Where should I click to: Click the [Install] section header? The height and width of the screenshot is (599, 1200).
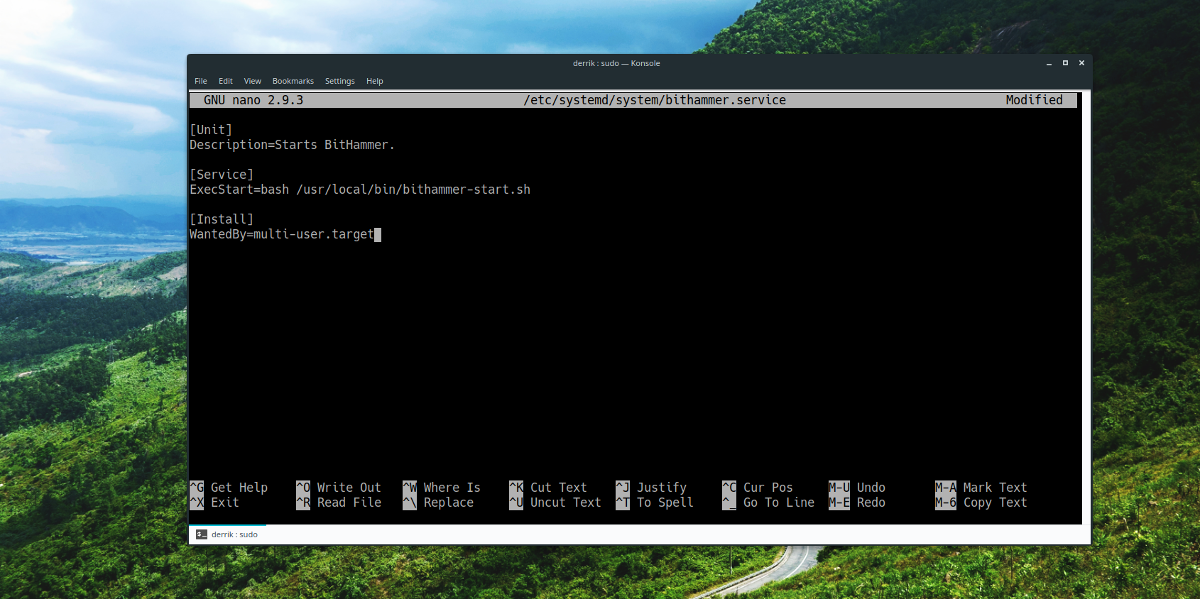(221, 219)
